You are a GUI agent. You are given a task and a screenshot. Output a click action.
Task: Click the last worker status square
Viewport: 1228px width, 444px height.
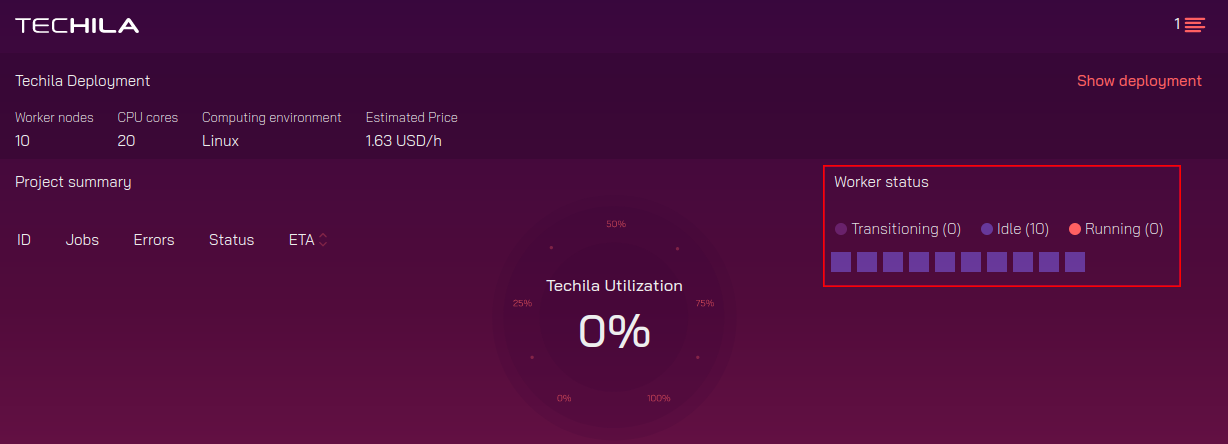[x=1075, y=262]
